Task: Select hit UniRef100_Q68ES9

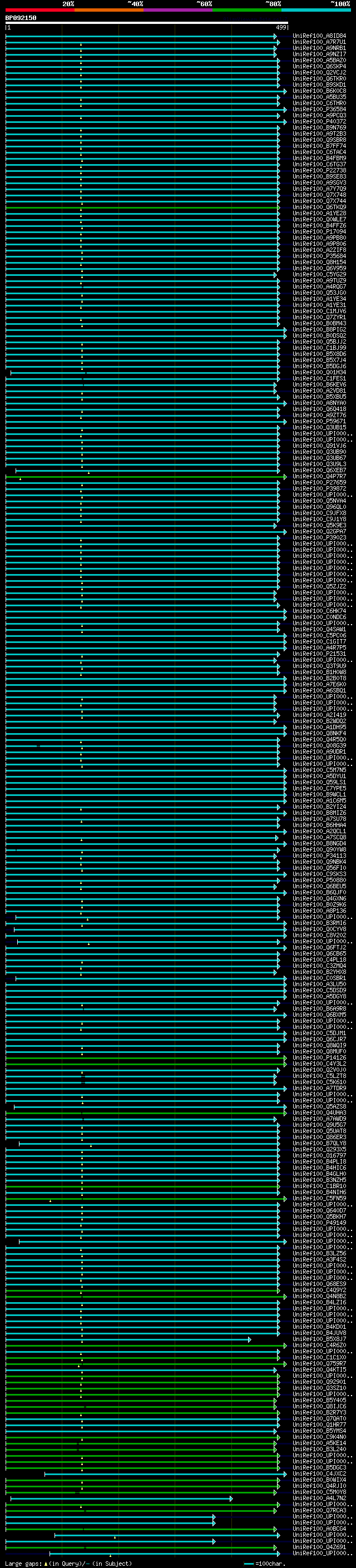Action: tap(319, 1284)
